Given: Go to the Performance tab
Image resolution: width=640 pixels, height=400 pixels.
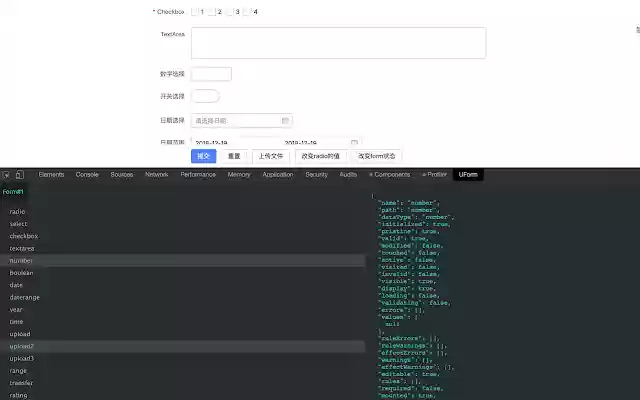Looking at the screenshot, I should tap(198, 175).
